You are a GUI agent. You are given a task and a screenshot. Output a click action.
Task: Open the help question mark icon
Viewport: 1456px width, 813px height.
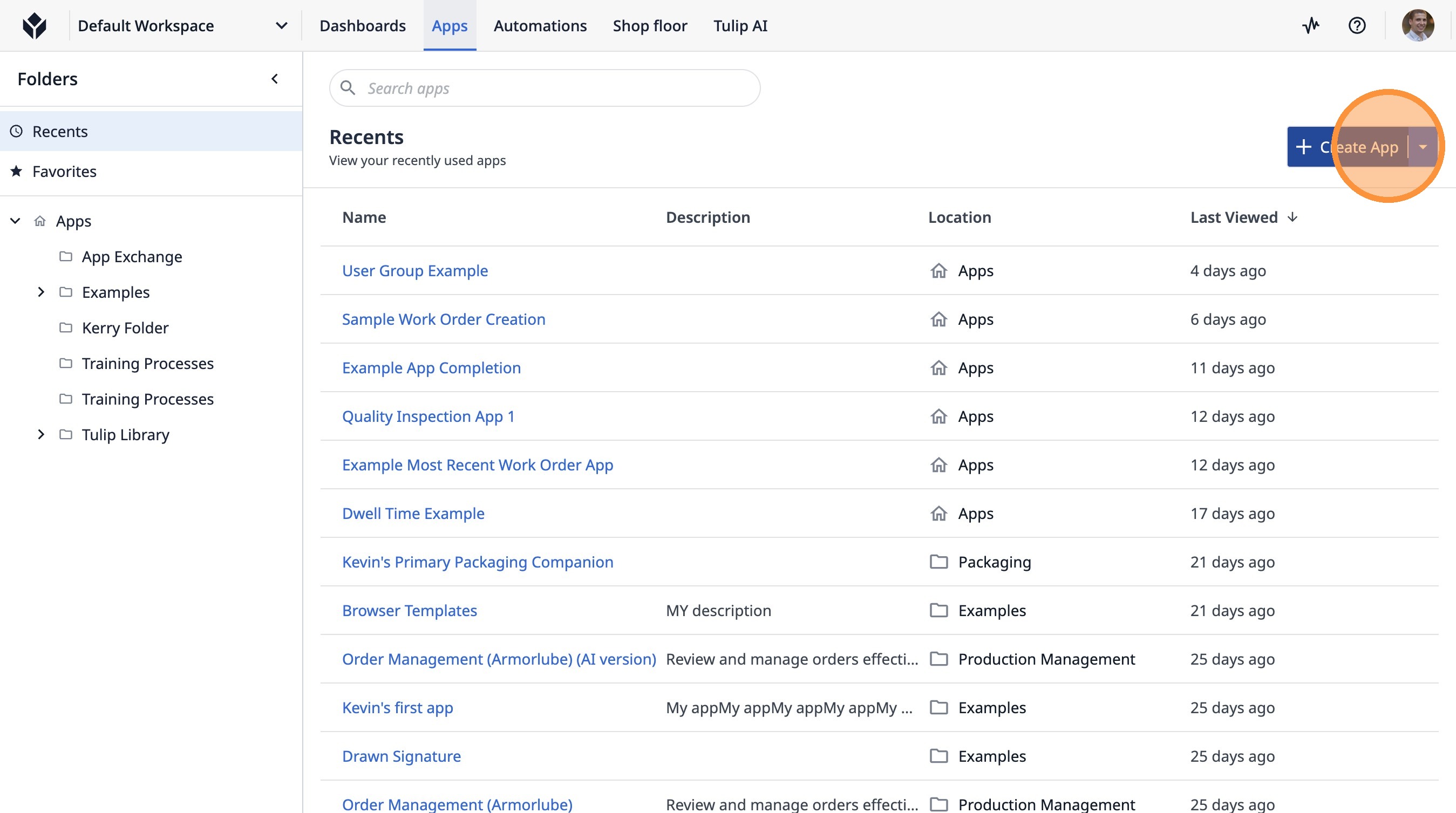click(x=1357, y=26)
